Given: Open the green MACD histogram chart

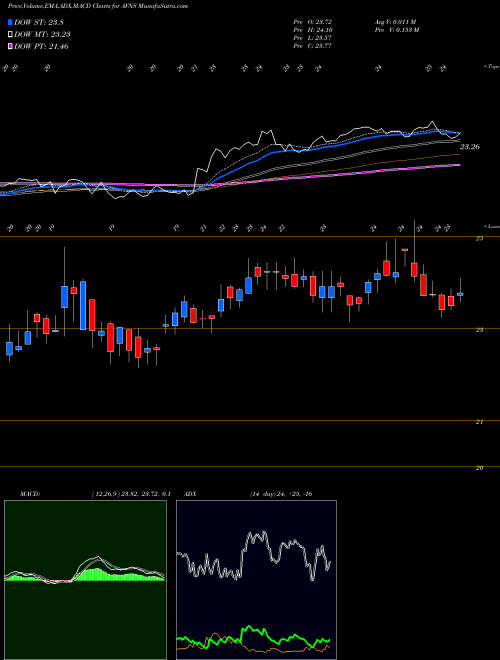Looking at the screenshot, I should pyautogui.click(x=85, y=580).
